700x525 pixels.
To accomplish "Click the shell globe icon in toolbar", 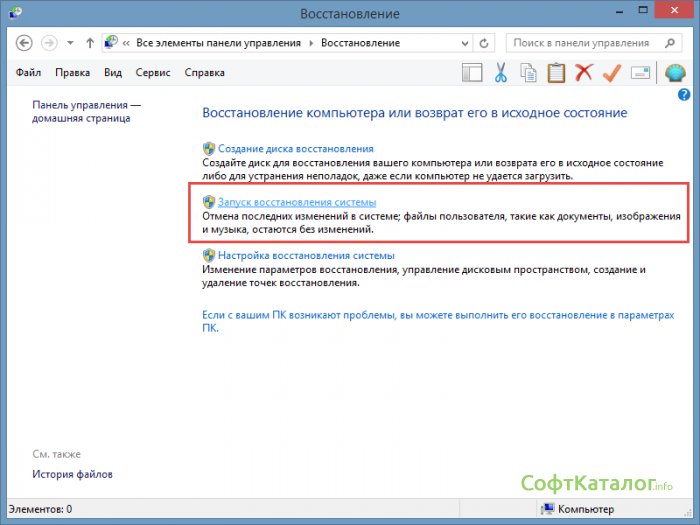I will tap(675, 72).
